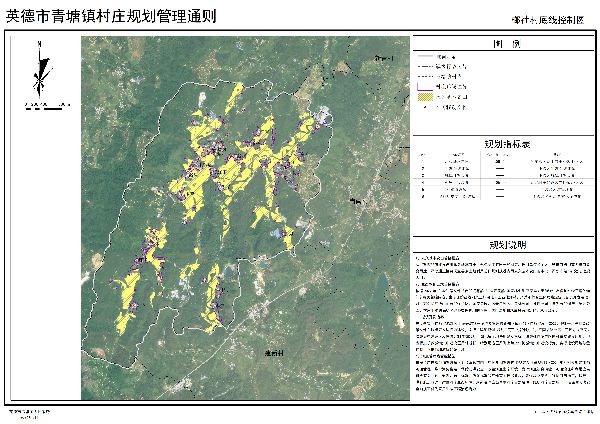
Task: Click the first row of the indicator table
Action: pos(502,160)
